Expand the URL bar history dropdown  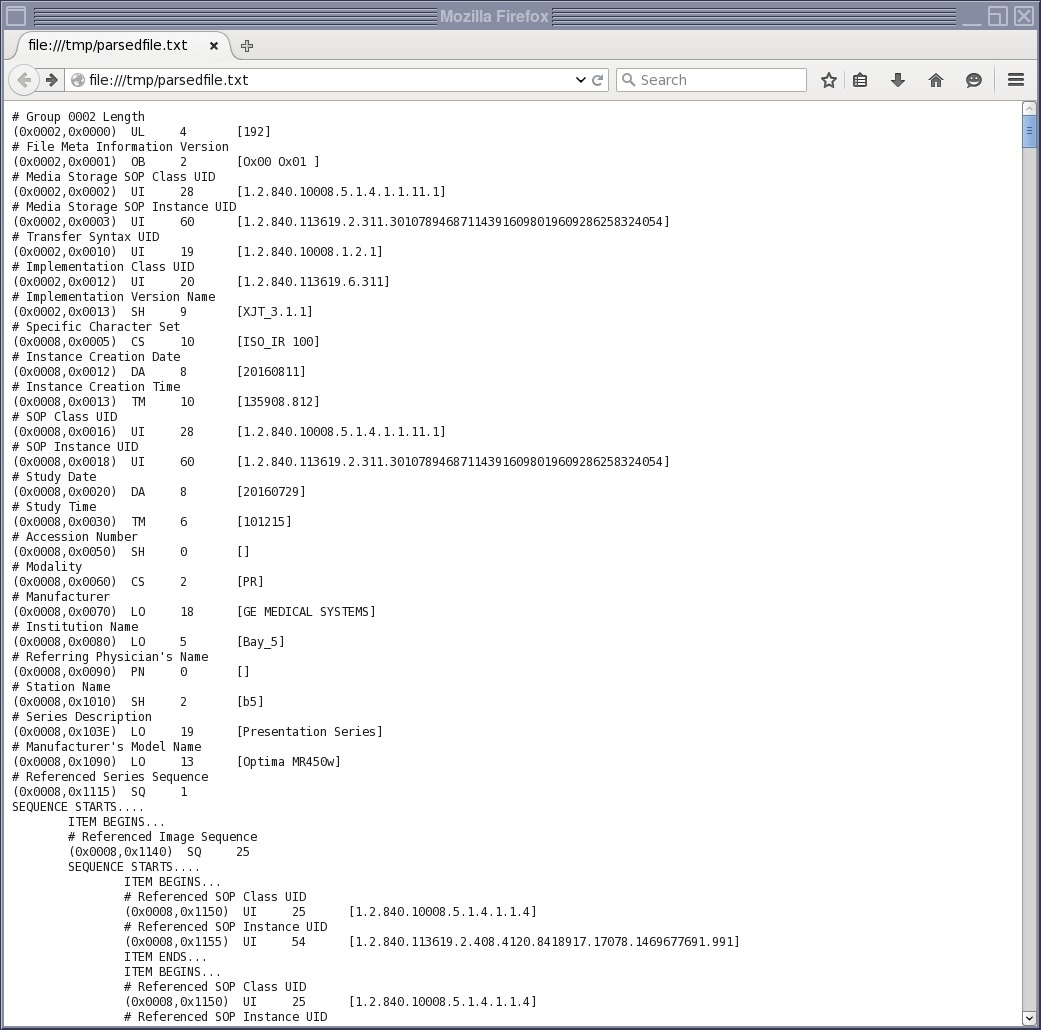[x=580, y=80]
